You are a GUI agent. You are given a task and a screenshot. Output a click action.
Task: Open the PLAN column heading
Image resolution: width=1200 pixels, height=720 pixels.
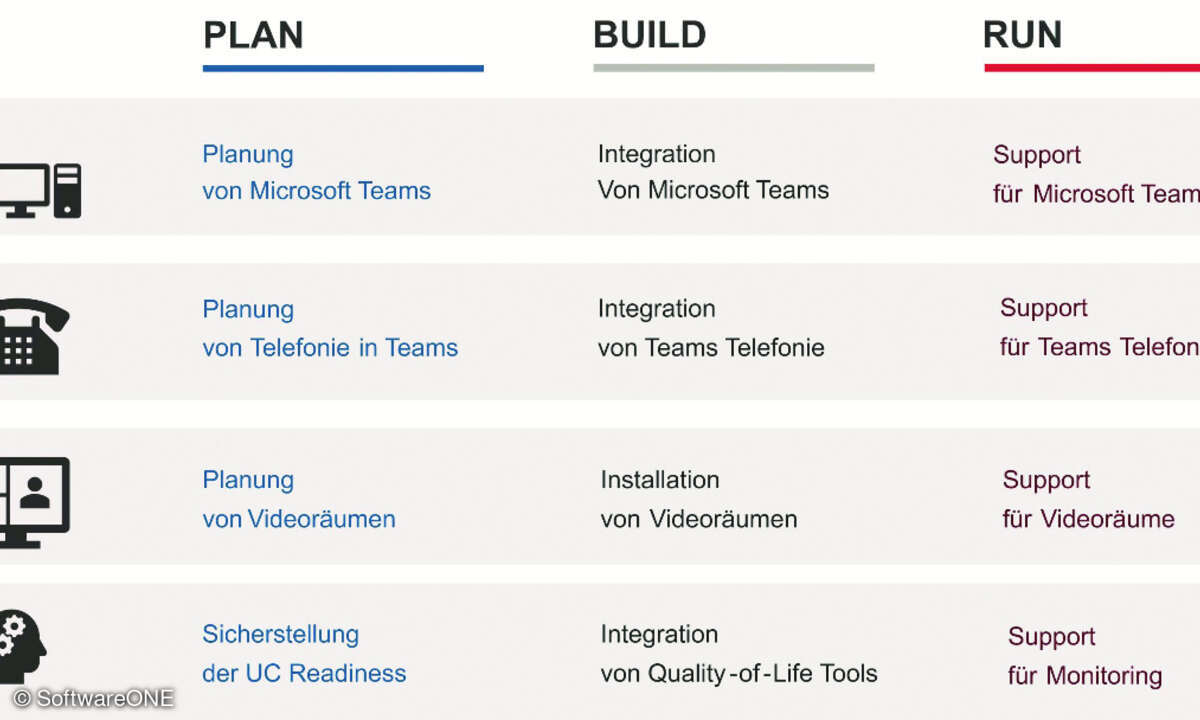point(253,36)
